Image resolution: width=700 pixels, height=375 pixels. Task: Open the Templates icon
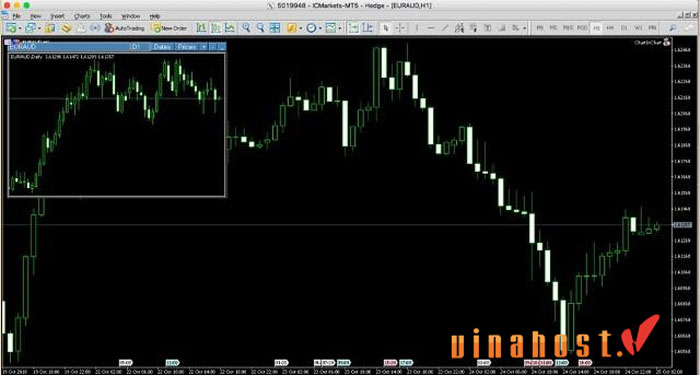330,28
